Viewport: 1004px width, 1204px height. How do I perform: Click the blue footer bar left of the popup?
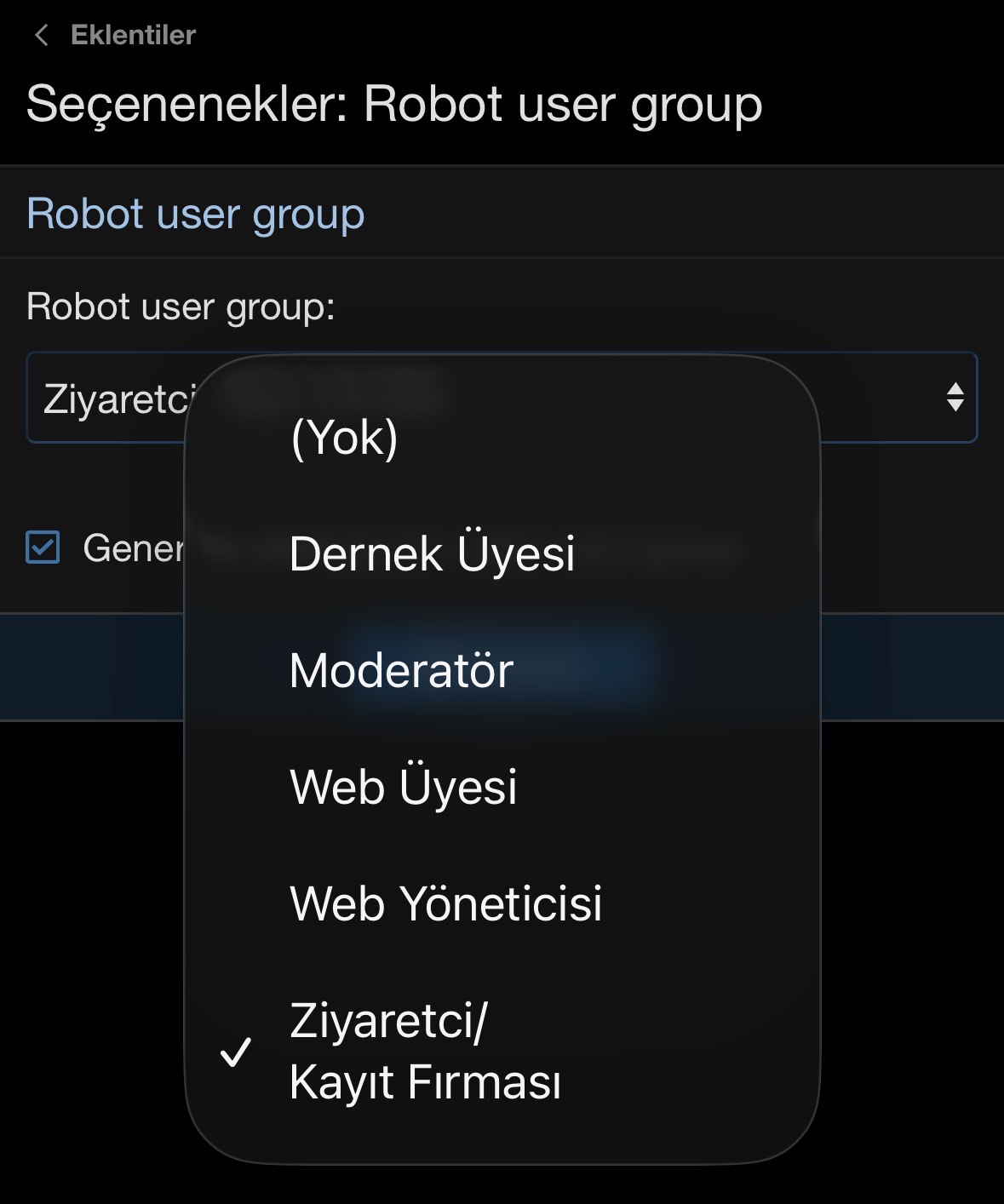coord(92,667)
